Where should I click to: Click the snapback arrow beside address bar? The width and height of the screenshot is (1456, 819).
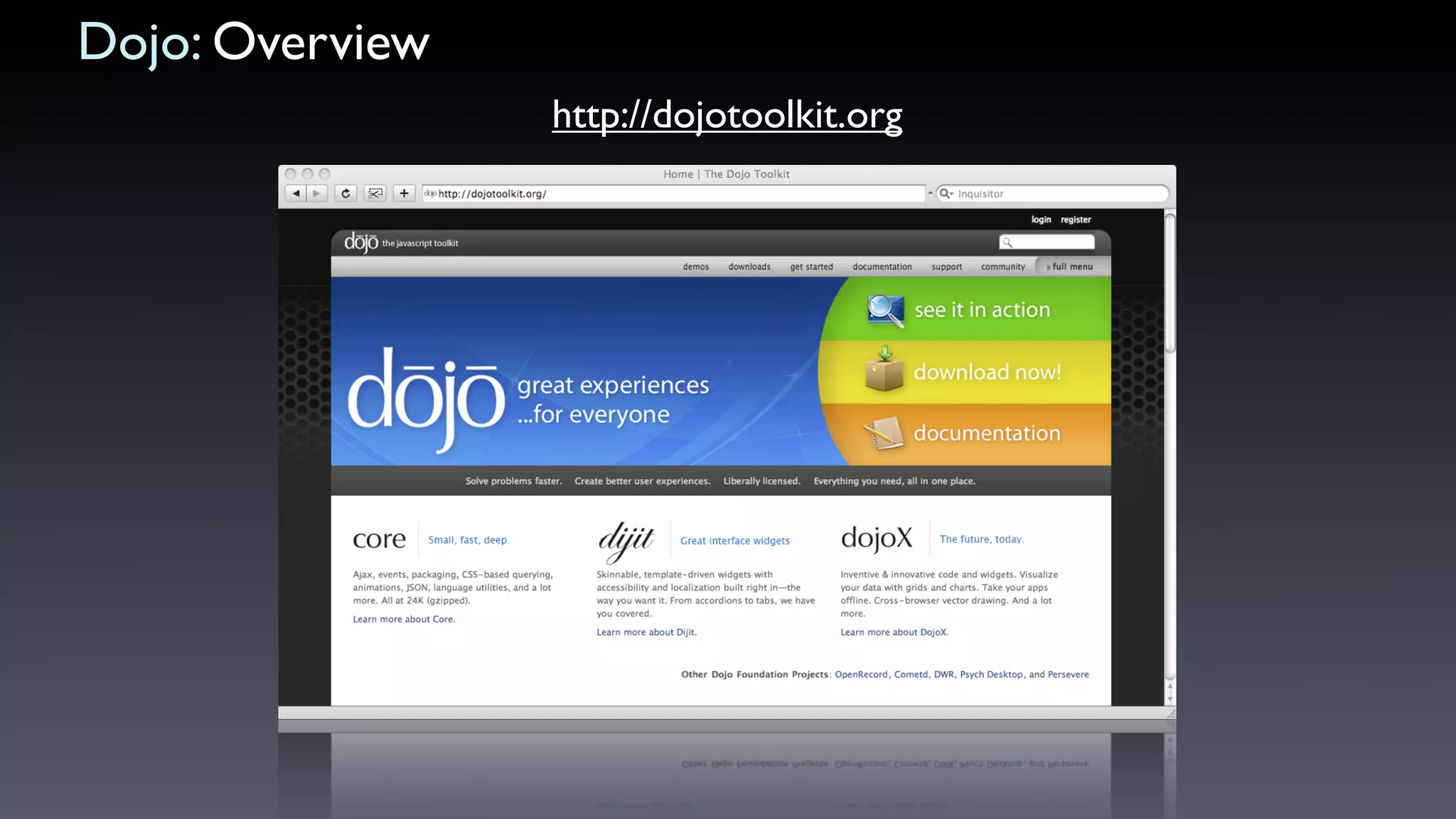pos(930,193)
